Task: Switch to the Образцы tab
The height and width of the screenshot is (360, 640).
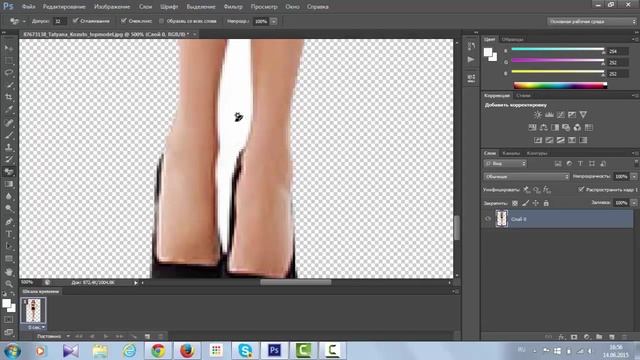Action: (513, 40)
